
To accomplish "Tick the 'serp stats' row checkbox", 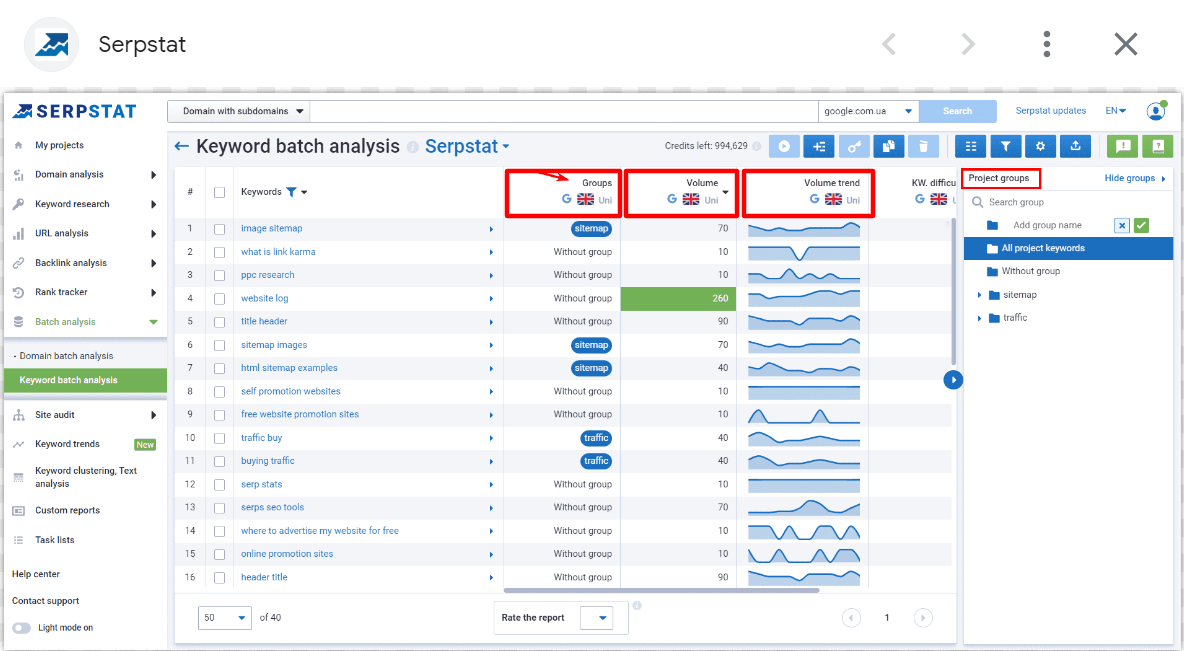I will (x=220, y=485).
